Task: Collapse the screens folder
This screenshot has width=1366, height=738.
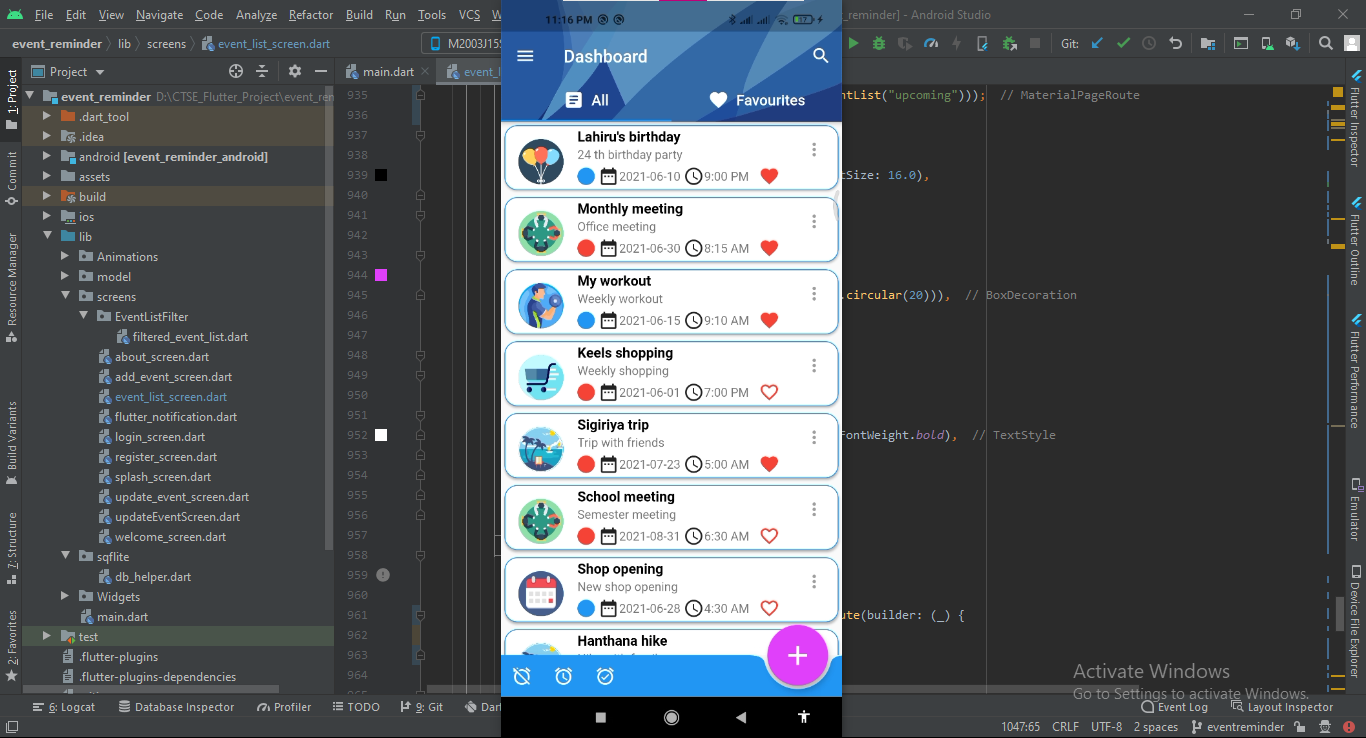Action: (x=65, y=297)
